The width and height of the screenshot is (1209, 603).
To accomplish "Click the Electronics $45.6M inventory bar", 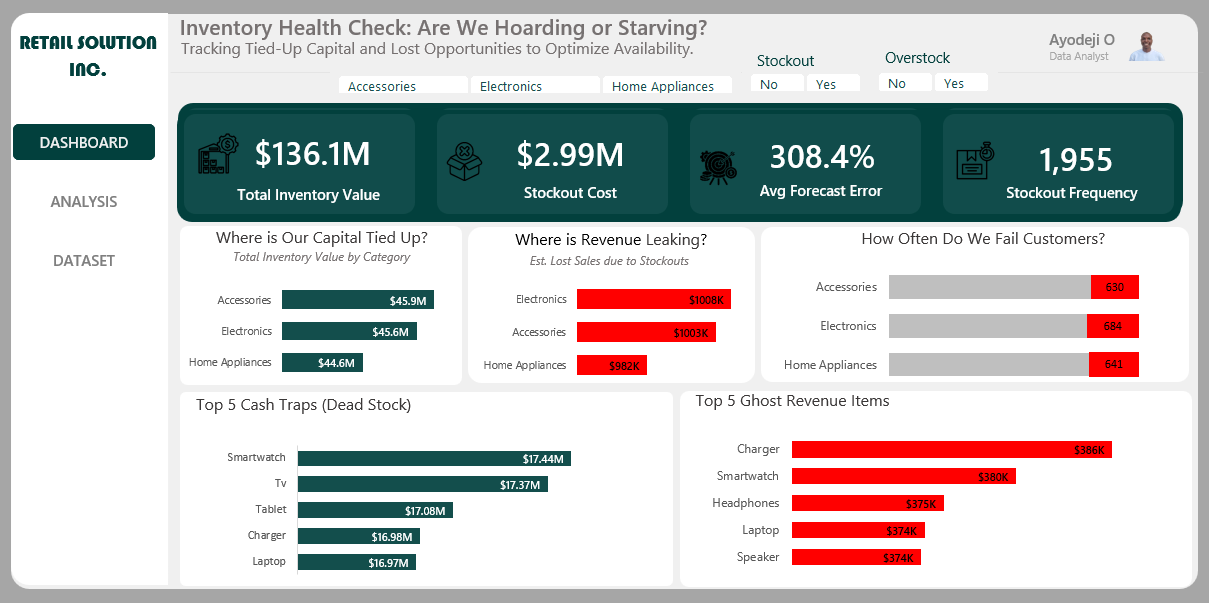I will tap(349, 331).
